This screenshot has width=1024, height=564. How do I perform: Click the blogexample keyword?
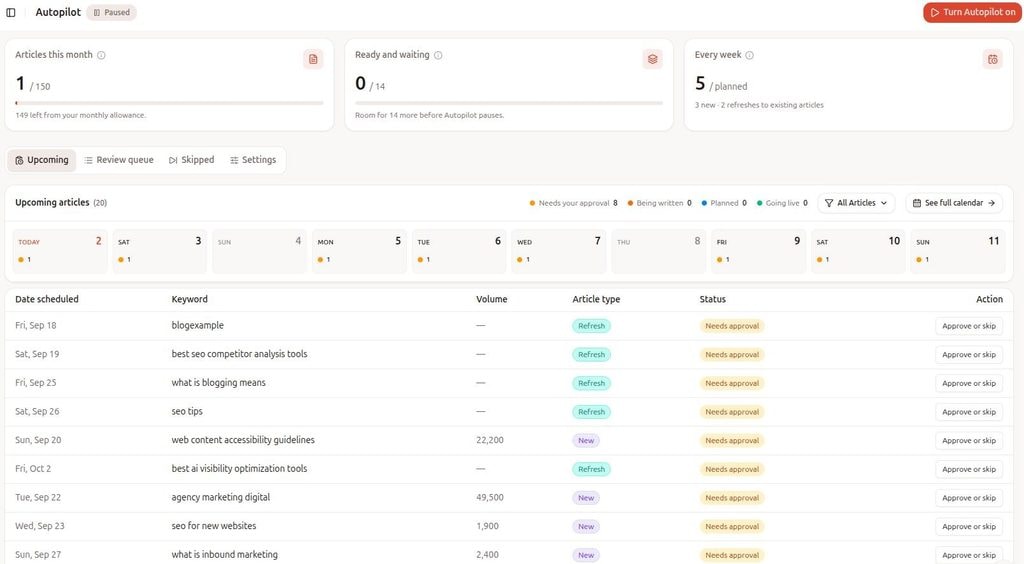tap(198, 326)
